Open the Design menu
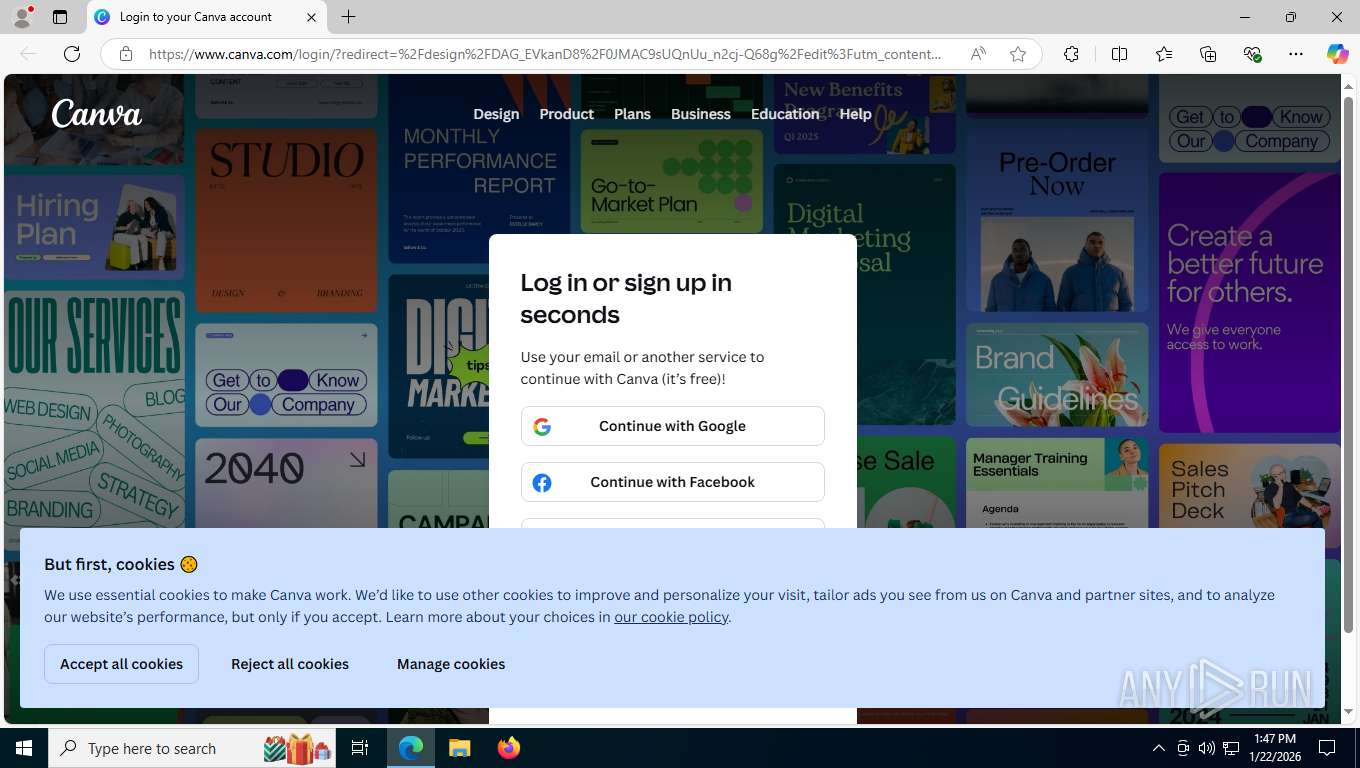1360x768 pixels. point(496,114)
